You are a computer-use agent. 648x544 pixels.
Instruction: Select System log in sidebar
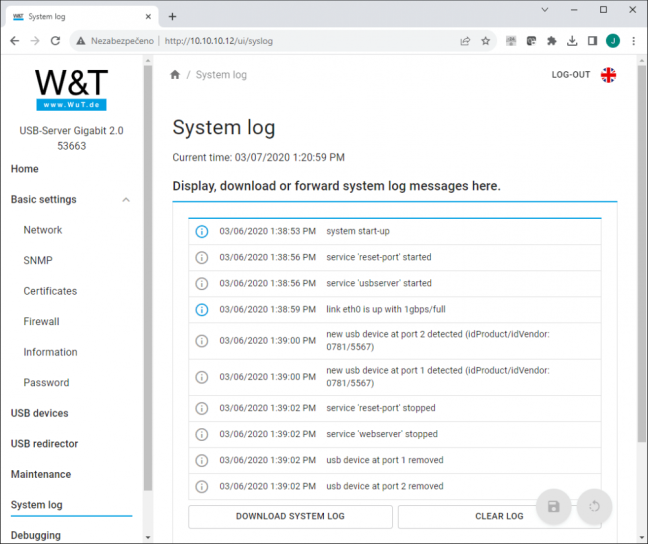[36, 505]
